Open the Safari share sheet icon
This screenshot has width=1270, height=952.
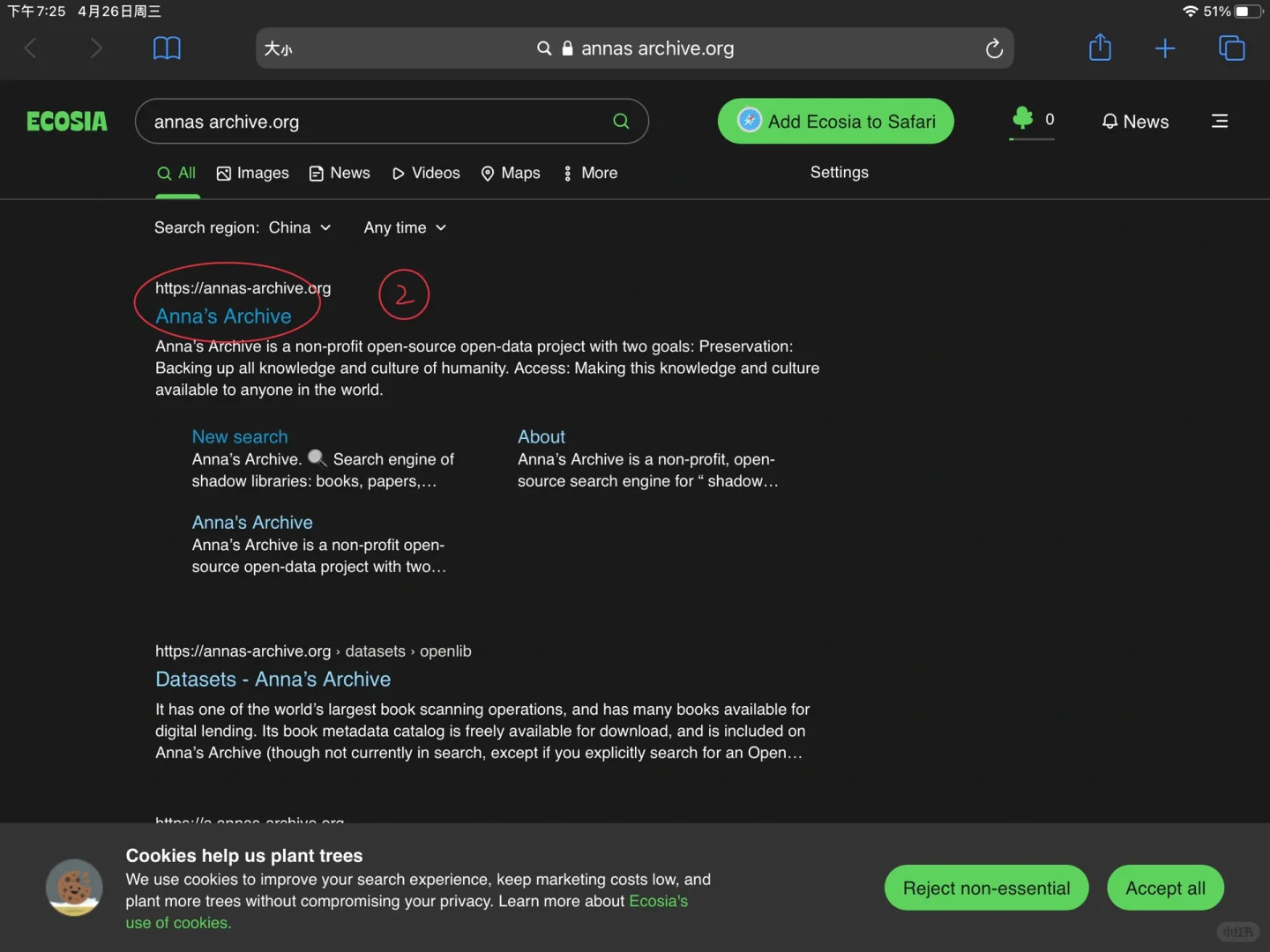tap(1100, 47)
